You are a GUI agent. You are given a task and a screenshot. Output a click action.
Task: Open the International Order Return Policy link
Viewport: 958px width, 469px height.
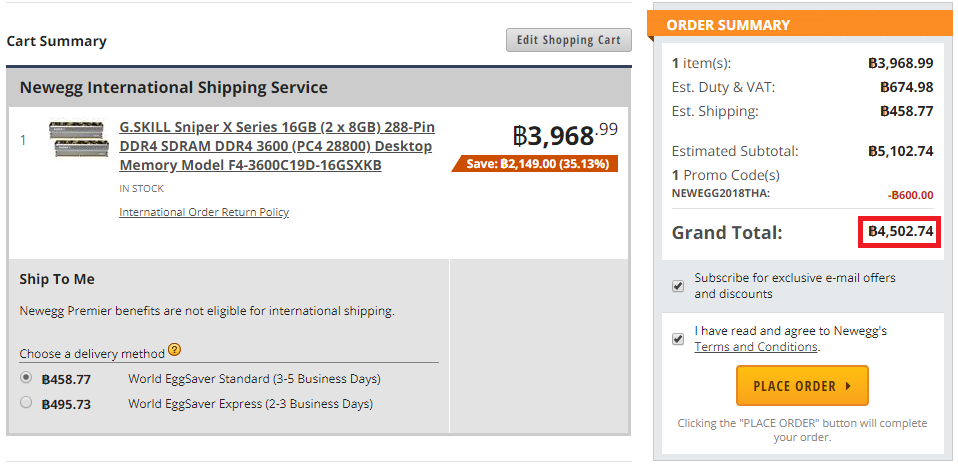(x=204, y=212)
